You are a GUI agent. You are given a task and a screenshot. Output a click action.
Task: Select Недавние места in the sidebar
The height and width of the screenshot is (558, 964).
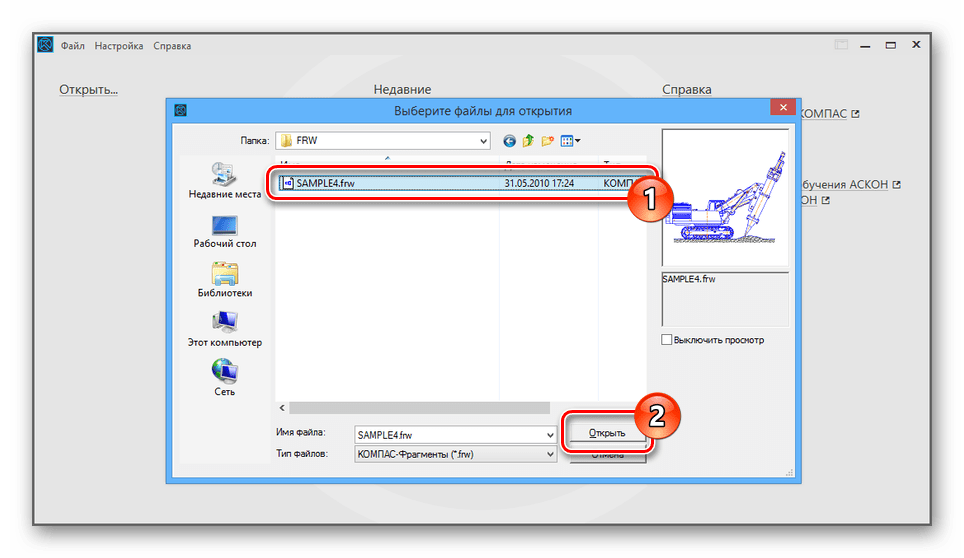pyautogui.click(x=225, y=179)
